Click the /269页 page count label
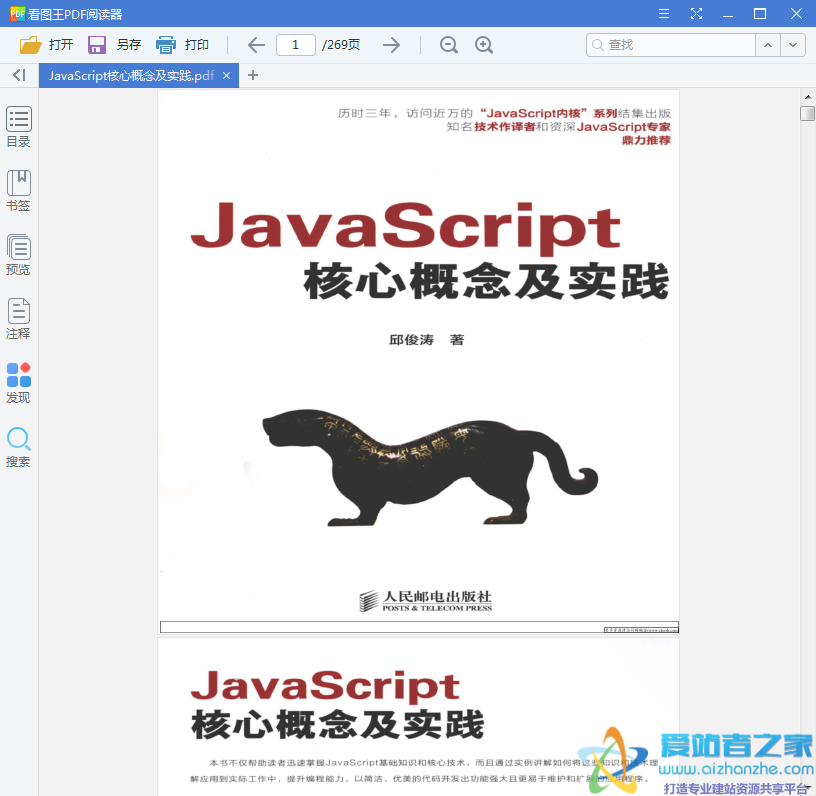816x796 pixels. pyautogui.click(x=341, y=45)
